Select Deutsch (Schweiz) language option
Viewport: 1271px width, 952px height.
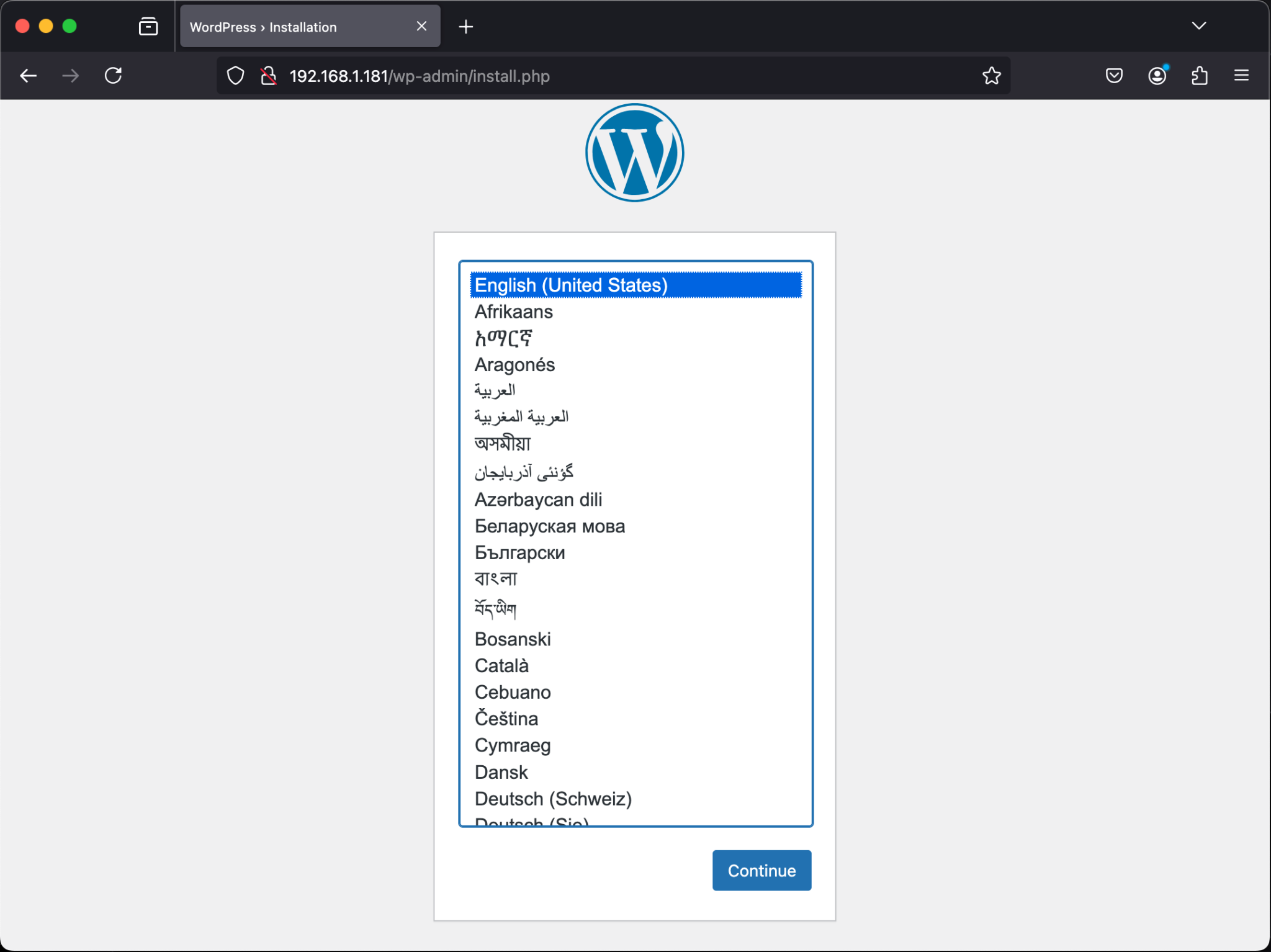(552, 799)
